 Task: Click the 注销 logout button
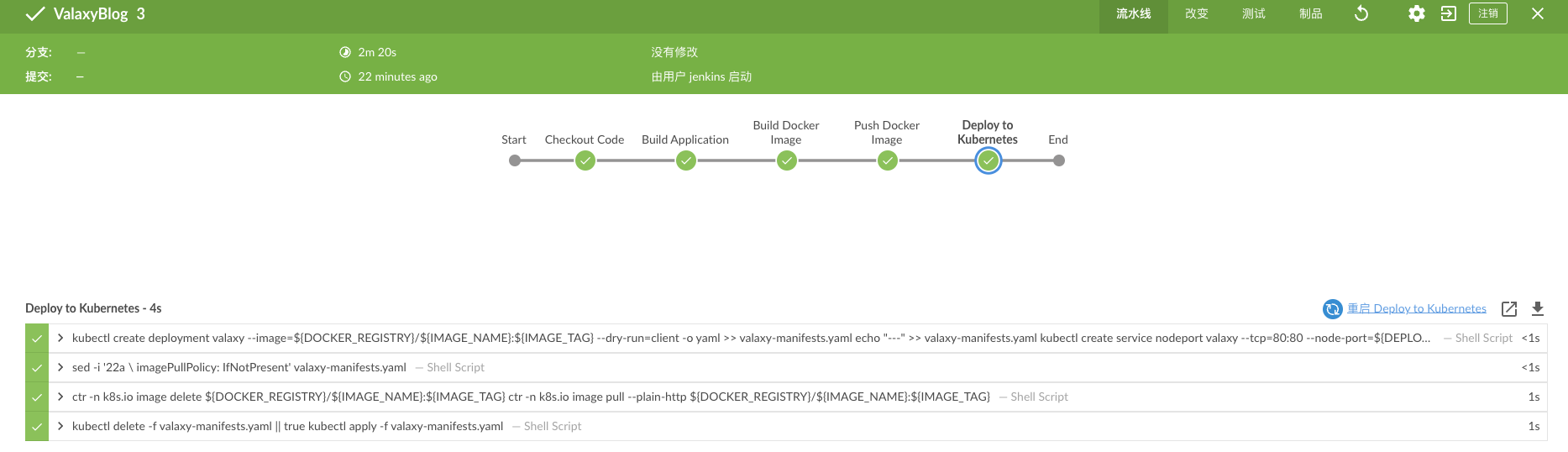(x=1488, y=13)
